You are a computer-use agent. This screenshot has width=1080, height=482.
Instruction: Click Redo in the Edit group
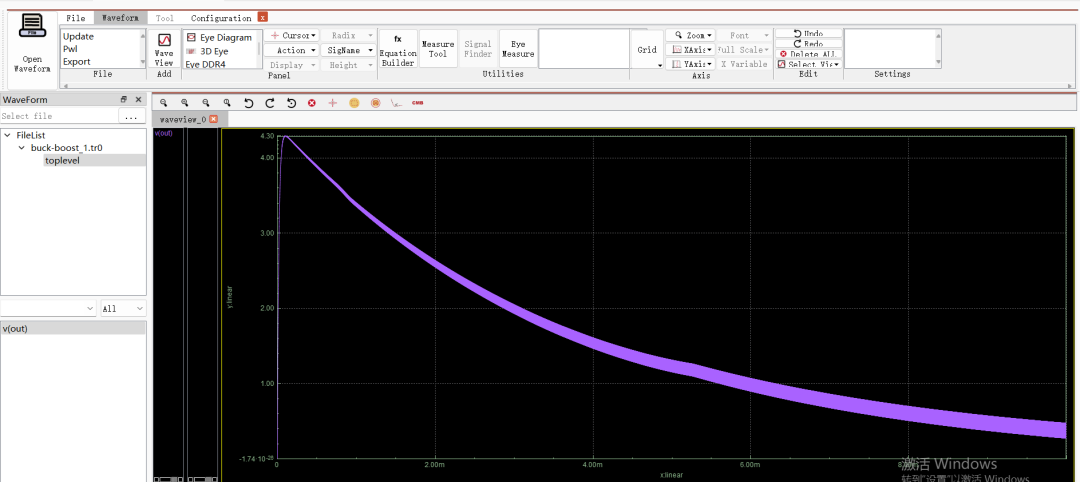pos(808,43)
